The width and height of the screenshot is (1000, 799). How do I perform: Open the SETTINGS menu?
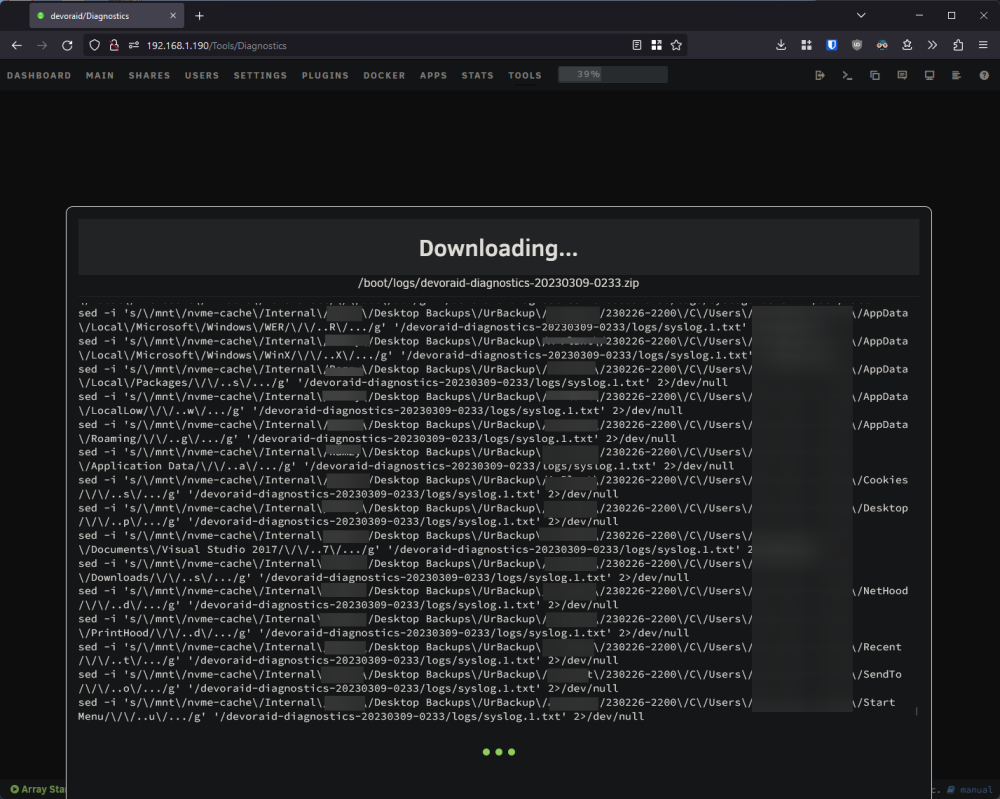click(x=260, y=75)
